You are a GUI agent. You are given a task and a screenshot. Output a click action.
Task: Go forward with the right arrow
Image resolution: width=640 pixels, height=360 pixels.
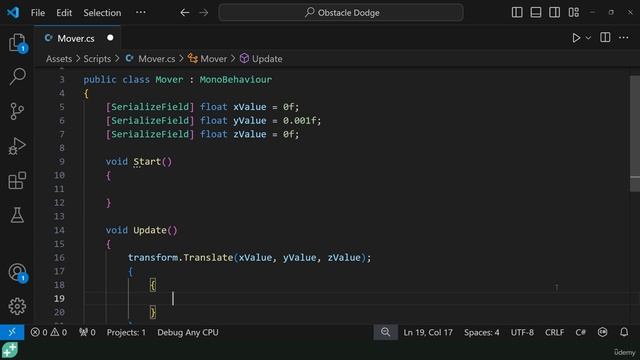[x=203, y=13]
